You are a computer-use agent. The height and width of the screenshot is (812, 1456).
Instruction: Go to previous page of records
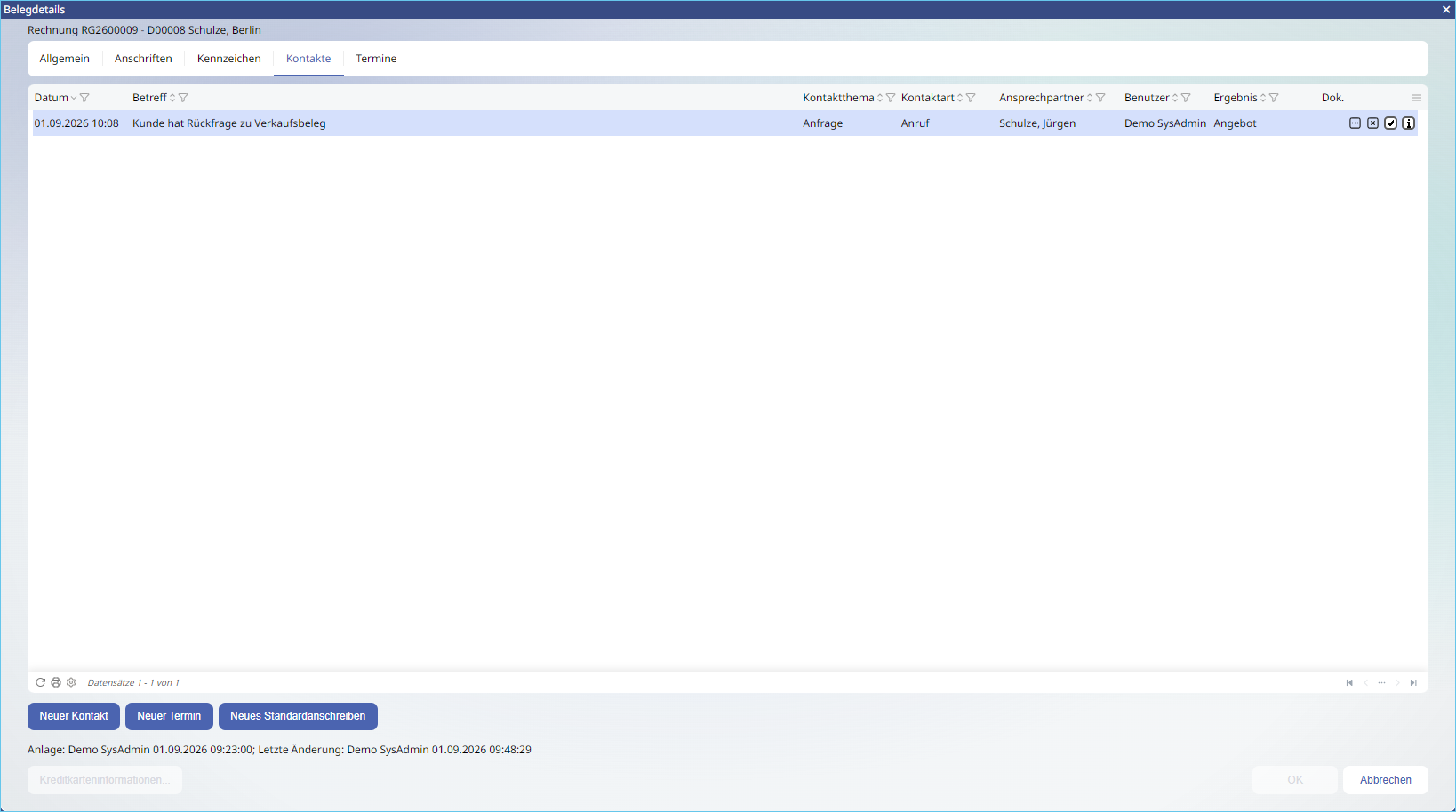pos(1365,682)
